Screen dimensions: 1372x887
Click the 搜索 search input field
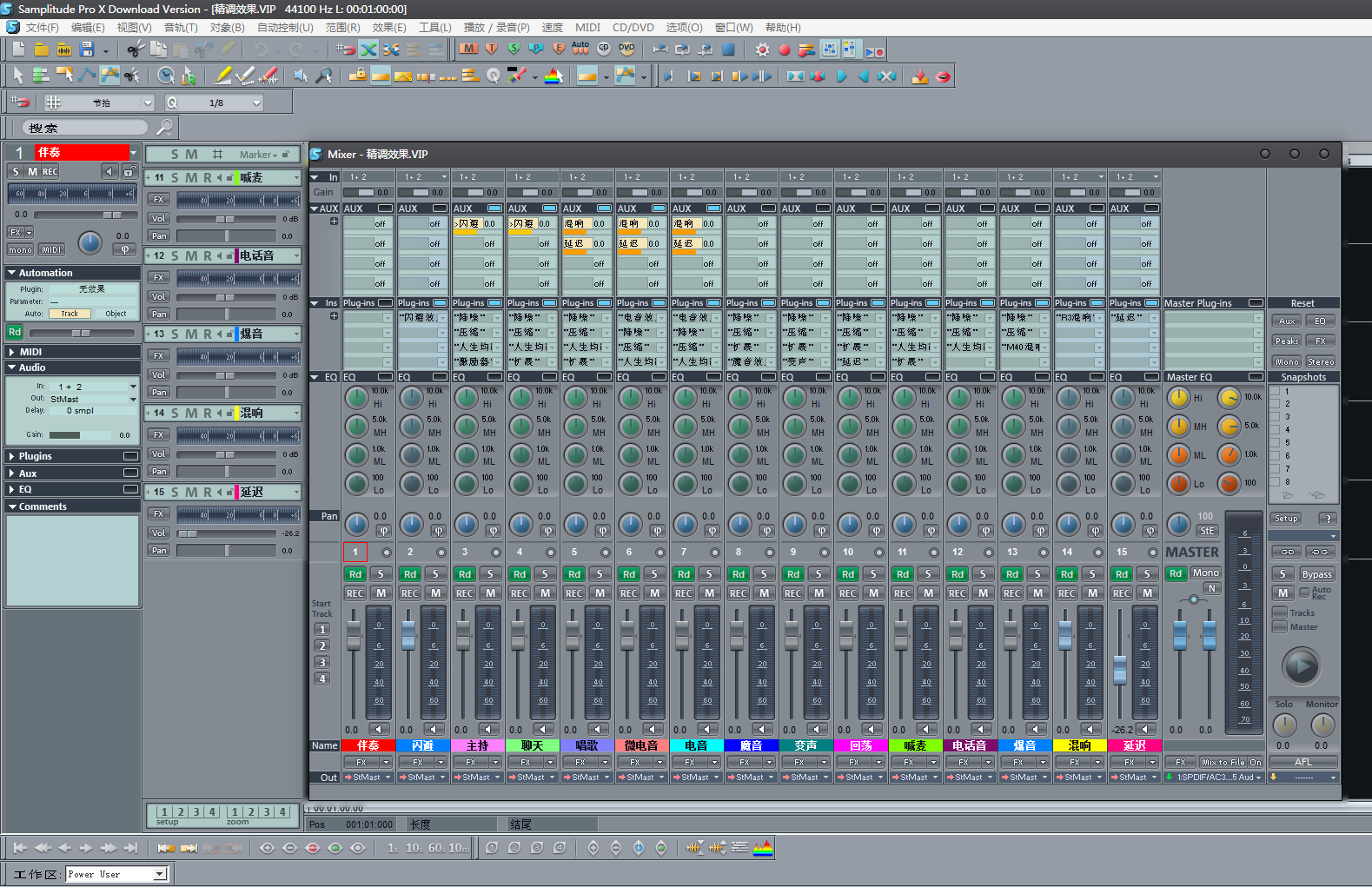tap(86, 128)
